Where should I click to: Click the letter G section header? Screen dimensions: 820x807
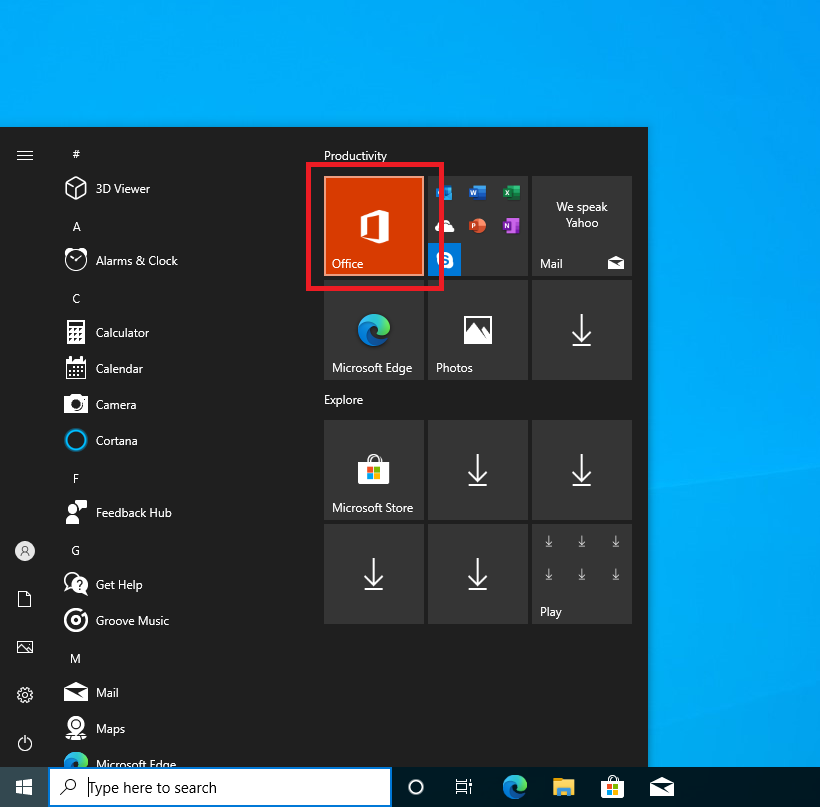click(76, 551)
